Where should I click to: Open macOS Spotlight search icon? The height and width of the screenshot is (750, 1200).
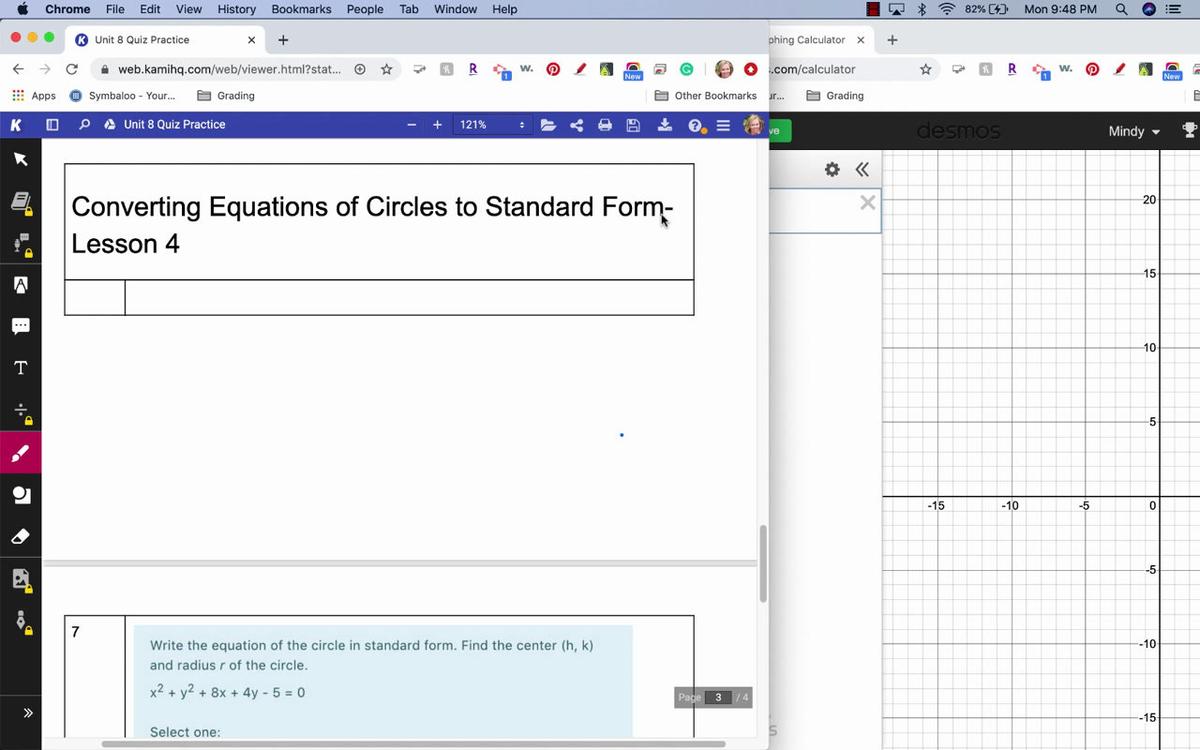1122,9
